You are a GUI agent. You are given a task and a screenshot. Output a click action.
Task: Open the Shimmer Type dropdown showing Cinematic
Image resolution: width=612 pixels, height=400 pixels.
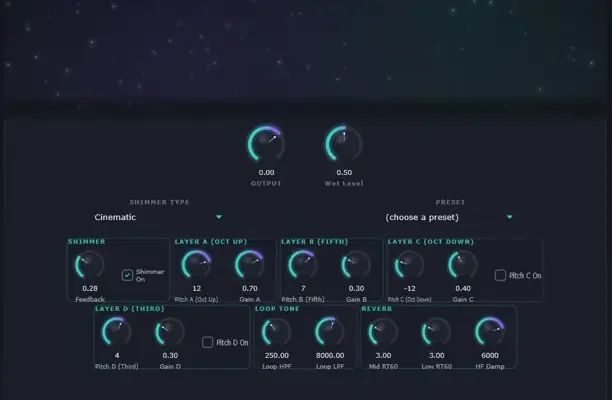pyautogui.click(x=158, y=217)
